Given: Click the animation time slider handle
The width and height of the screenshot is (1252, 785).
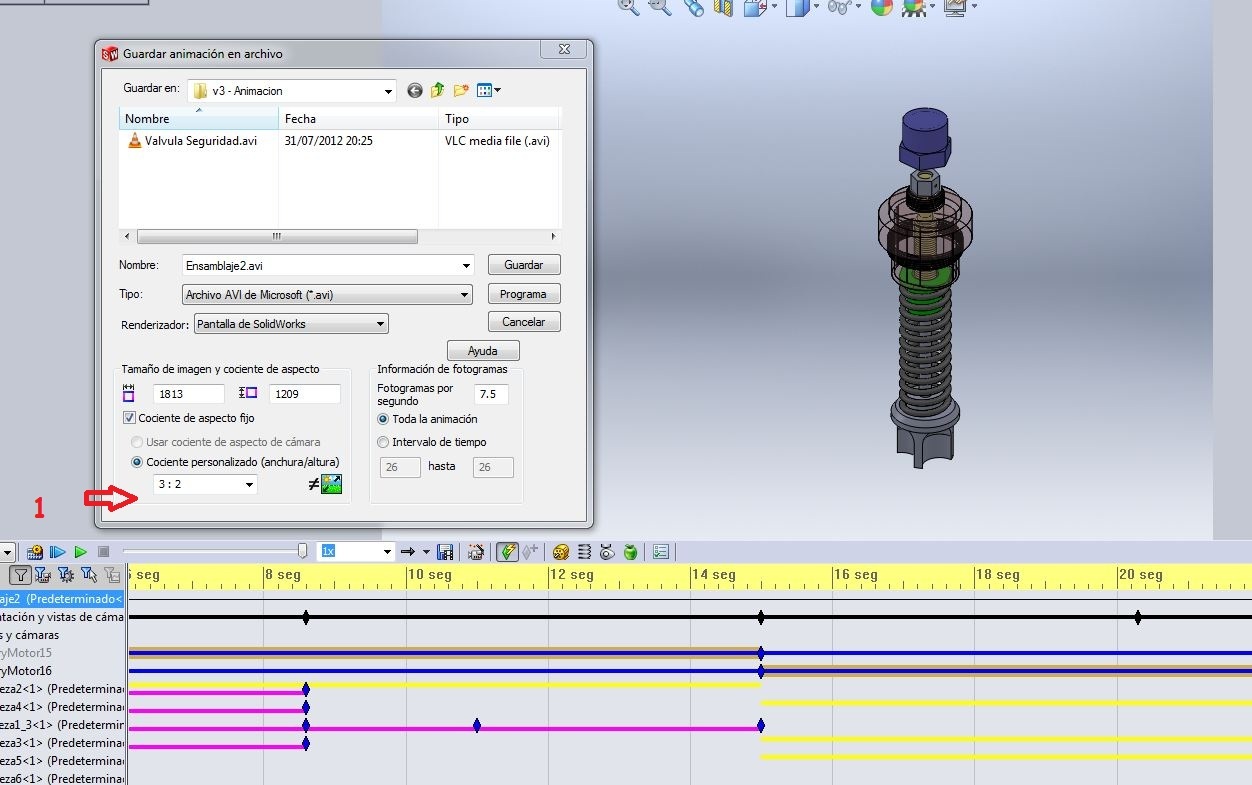Looking at the screenshot, I should pyautogui.click(x=303, y=551).
